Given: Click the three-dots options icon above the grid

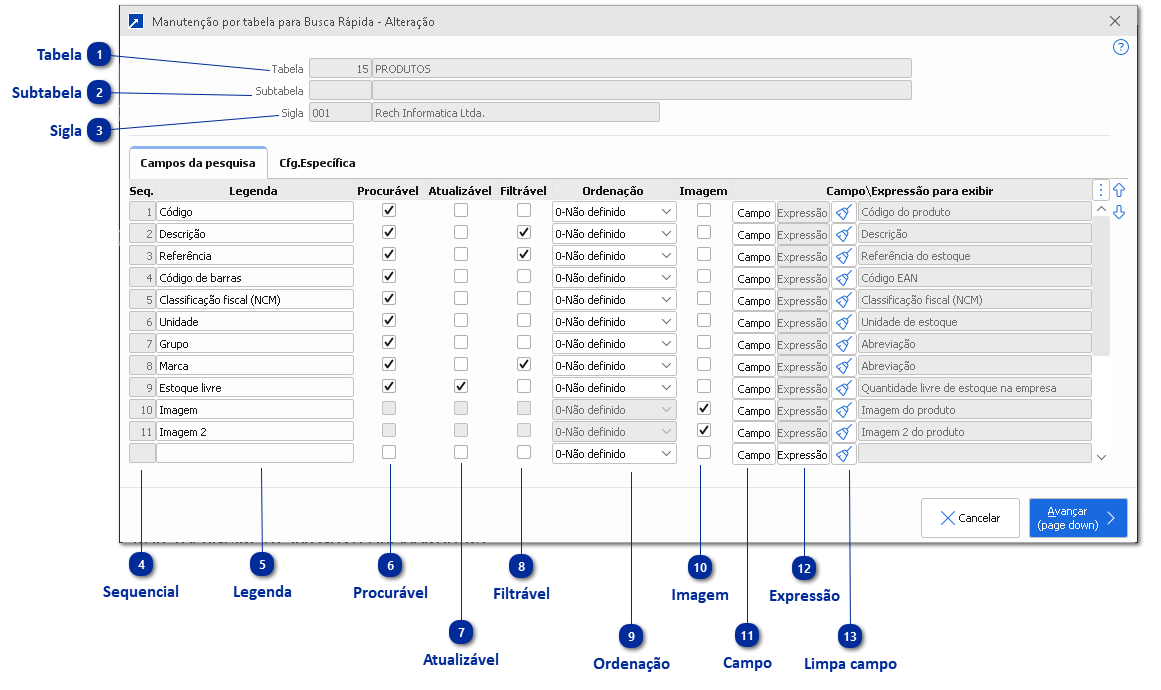Looking at the screenshot, I should [x=1101, y=190].
